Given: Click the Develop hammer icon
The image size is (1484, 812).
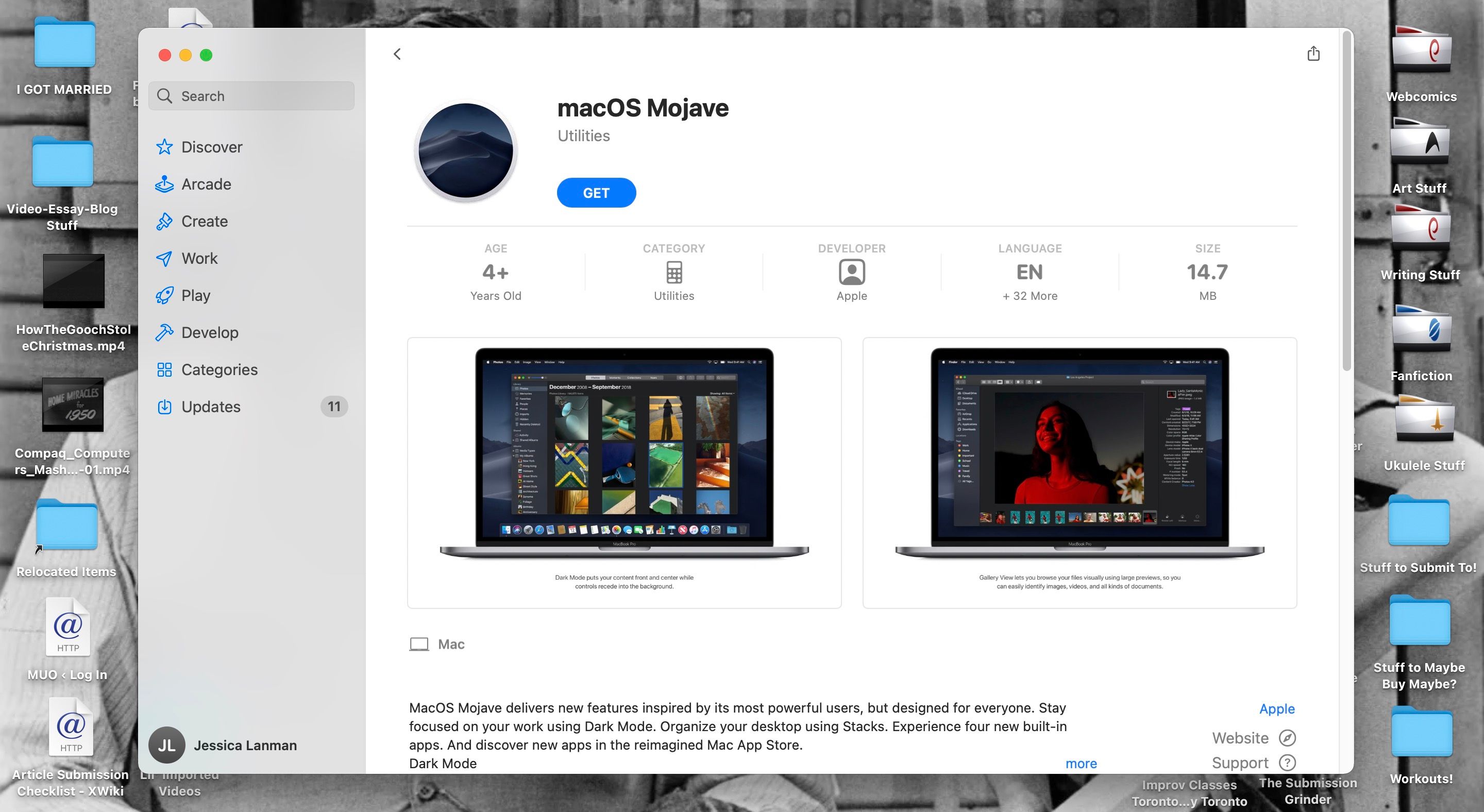Looking at the screenshot, I should [x=164, y=332].
